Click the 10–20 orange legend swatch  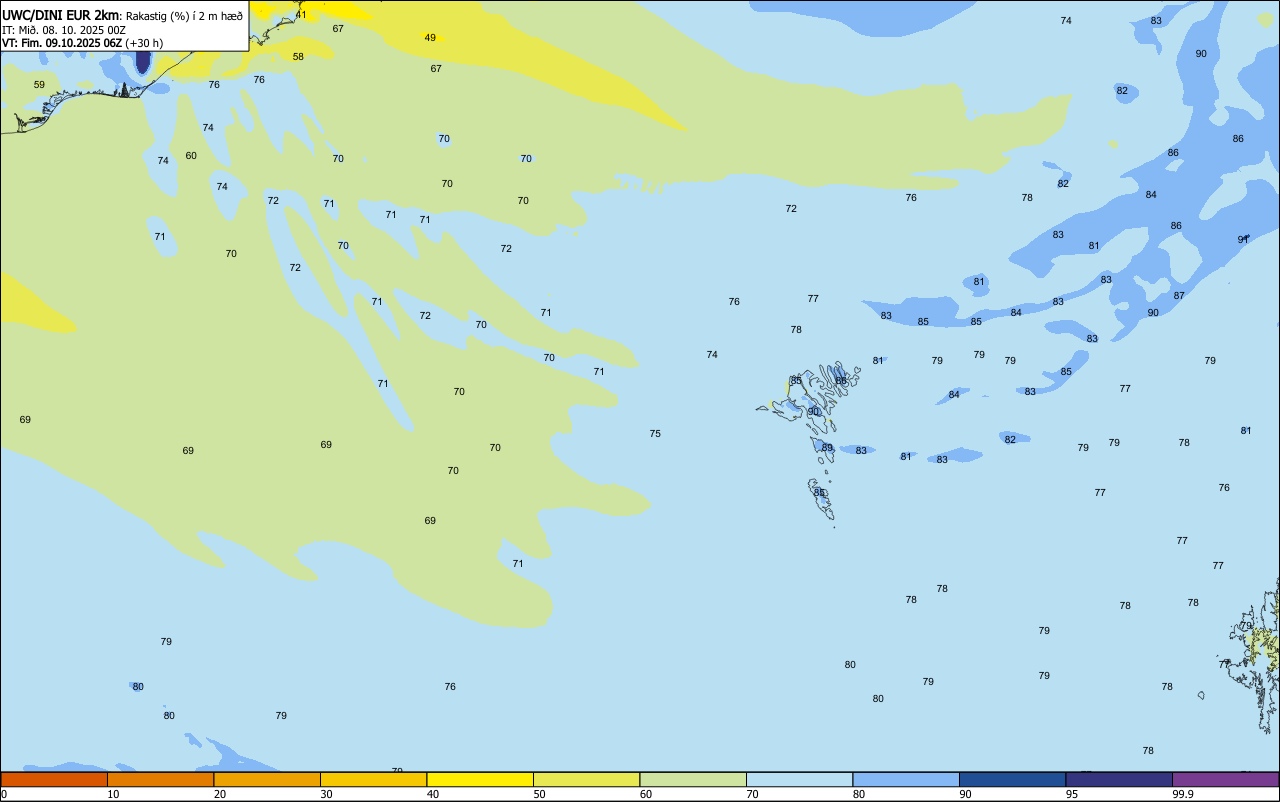coord(160,779)
